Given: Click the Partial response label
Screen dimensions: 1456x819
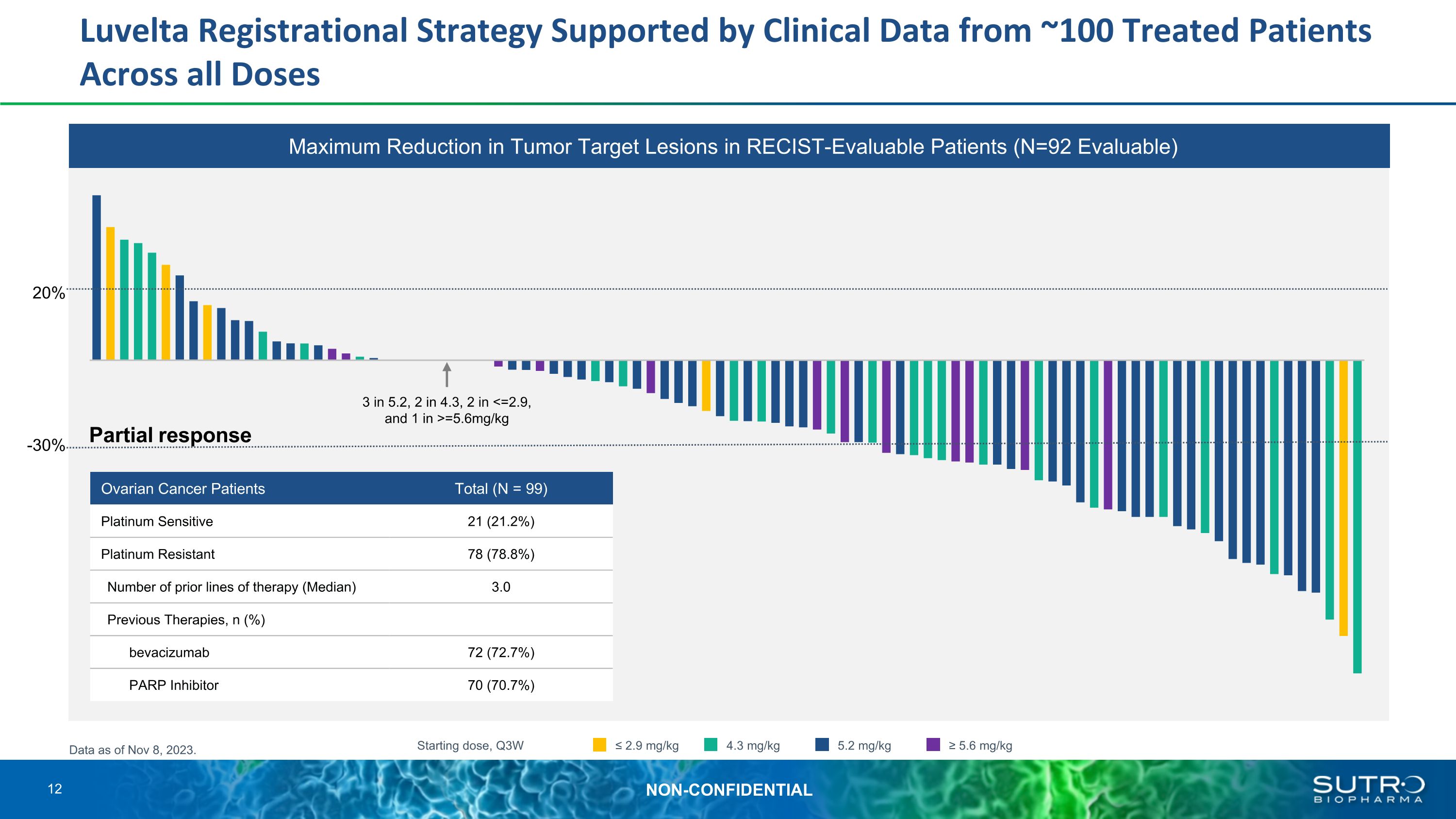Looking at the screenshot, I should [x=170, y=435].
